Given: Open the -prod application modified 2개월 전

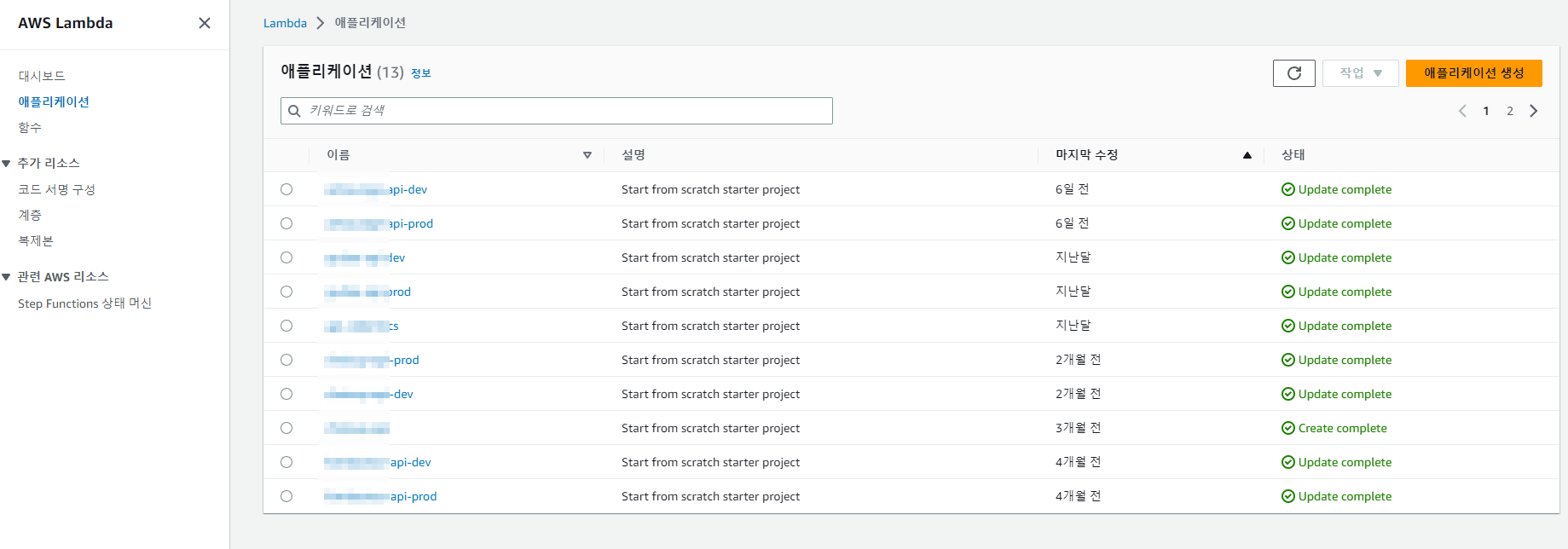Looking at the screenshot, I should (372, 360).
